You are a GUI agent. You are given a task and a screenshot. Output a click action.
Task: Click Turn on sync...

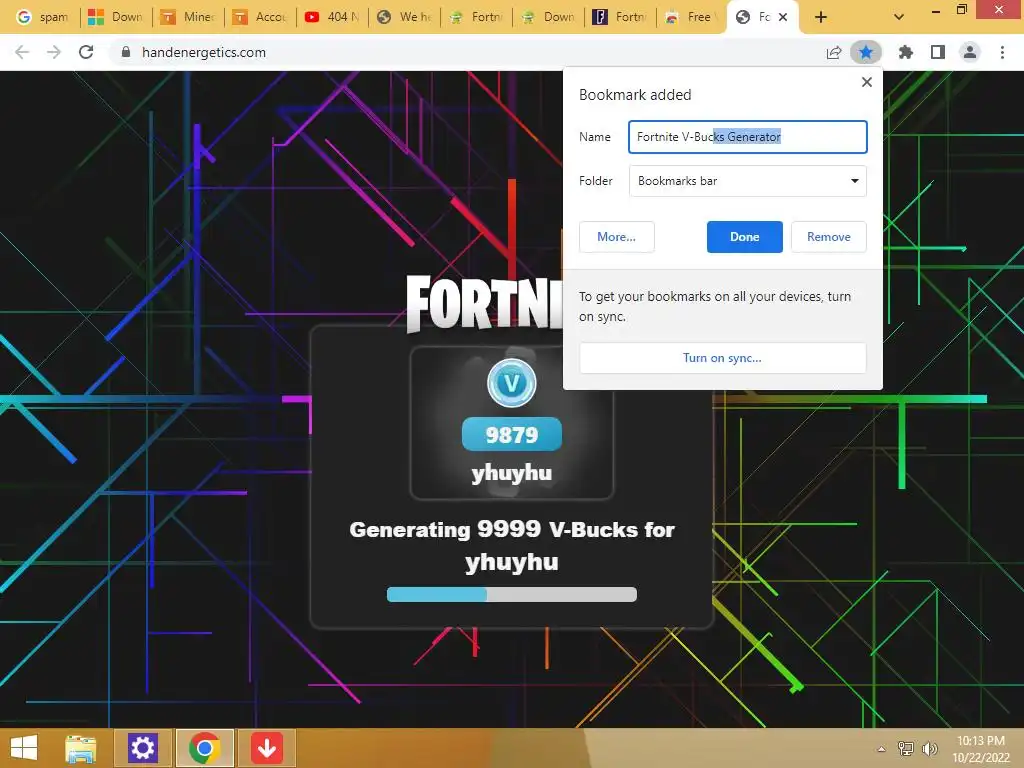pos(722,358)
